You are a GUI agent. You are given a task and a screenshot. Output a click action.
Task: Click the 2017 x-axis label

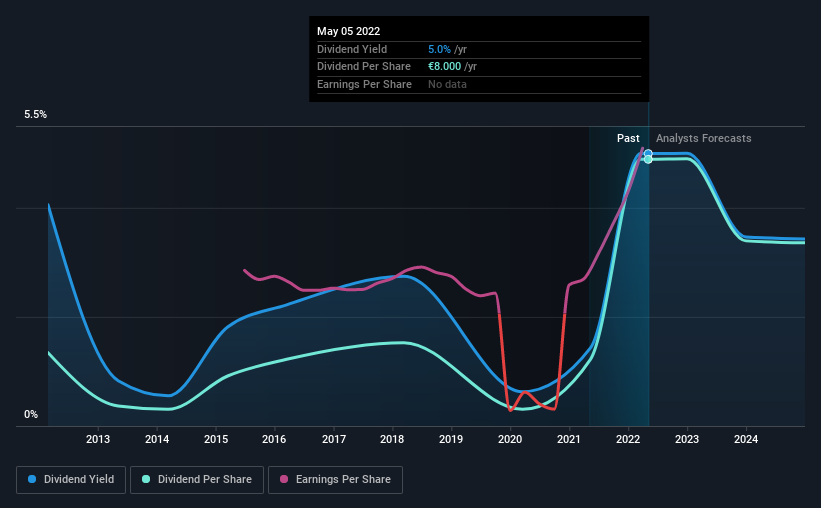334,439
